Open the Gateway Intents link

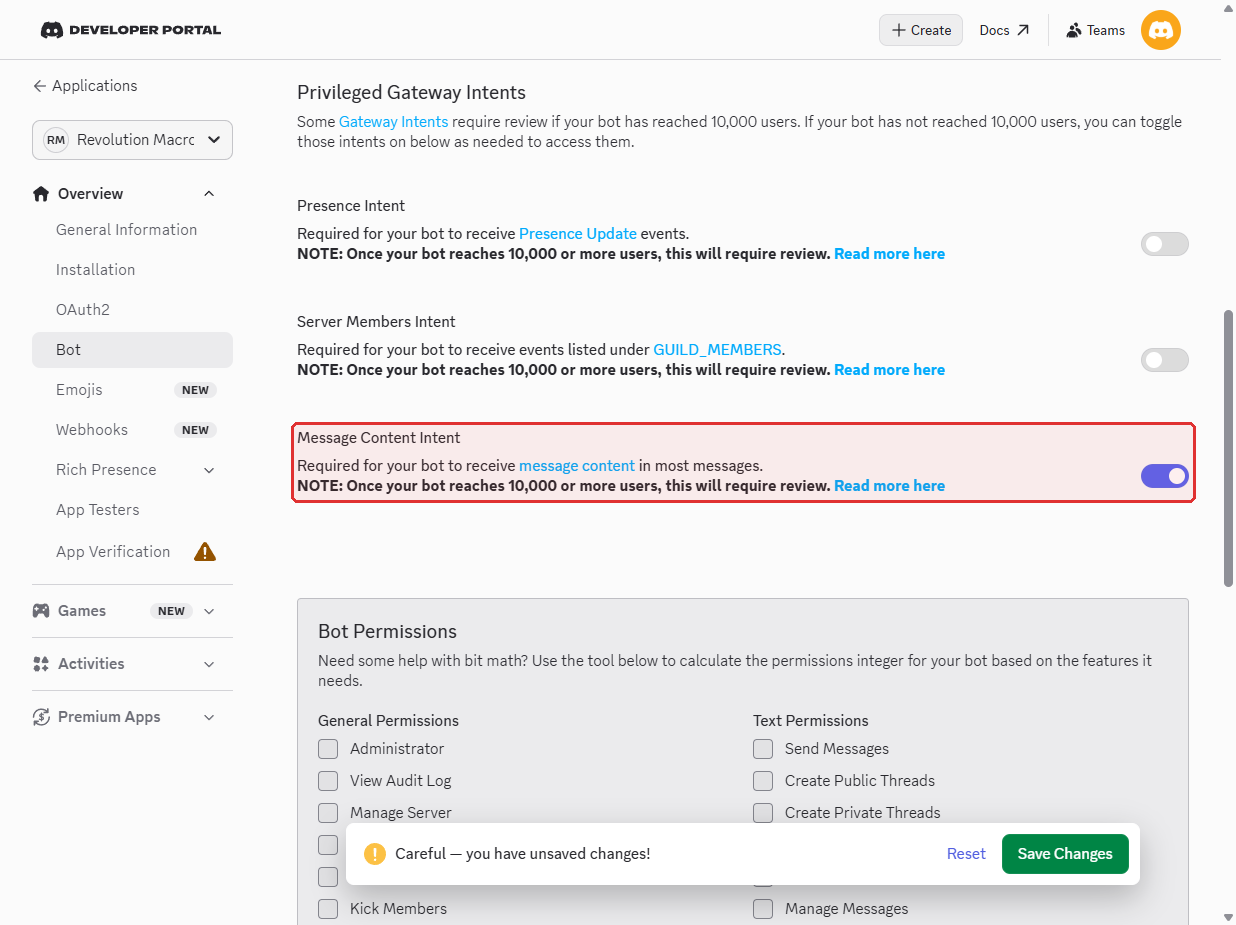[394, 122]
